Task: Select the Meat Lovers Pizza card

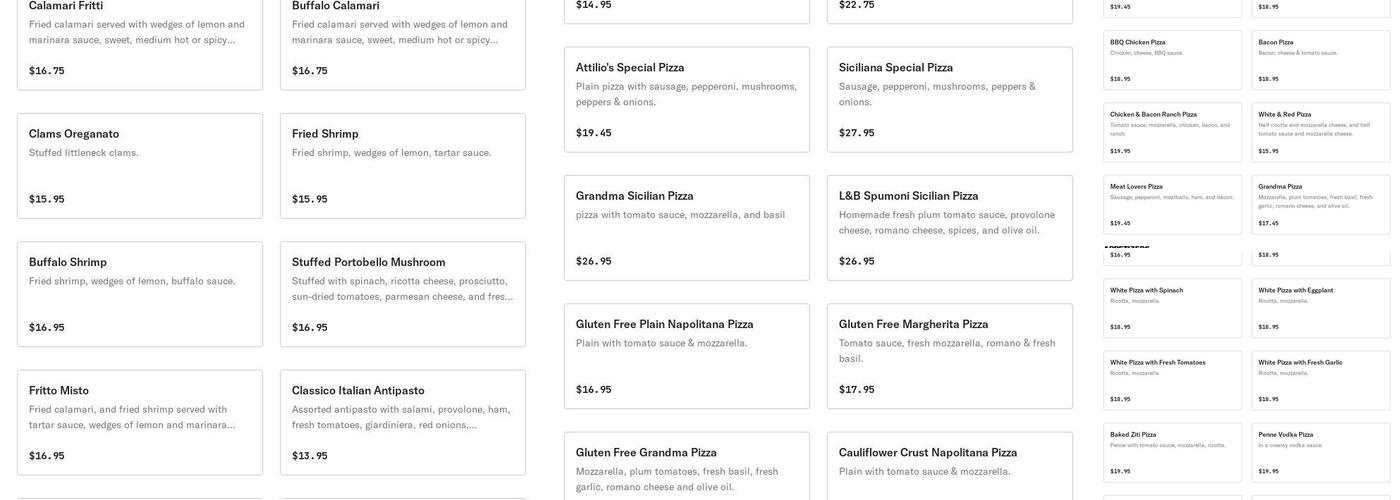Action: coord(1172,204)
